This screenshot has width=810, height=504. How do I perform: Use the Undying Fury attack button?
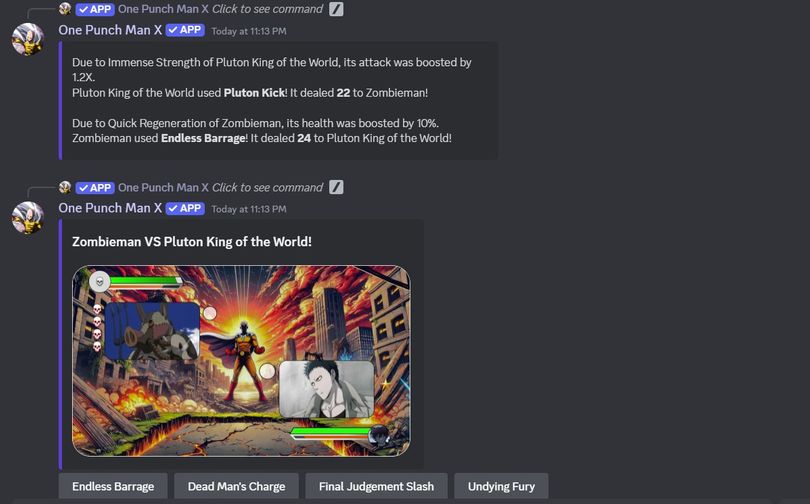tap(501, 486)
